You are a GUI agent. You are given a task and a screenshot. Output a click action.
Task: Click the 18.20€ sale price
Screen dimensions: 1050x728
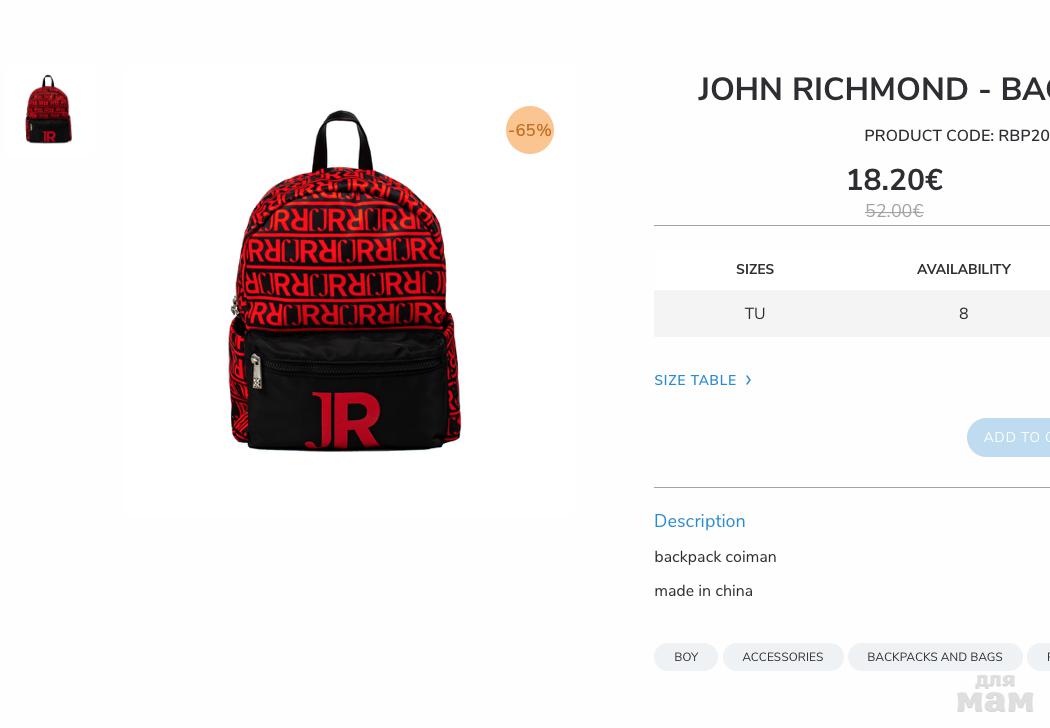[895, 179]
